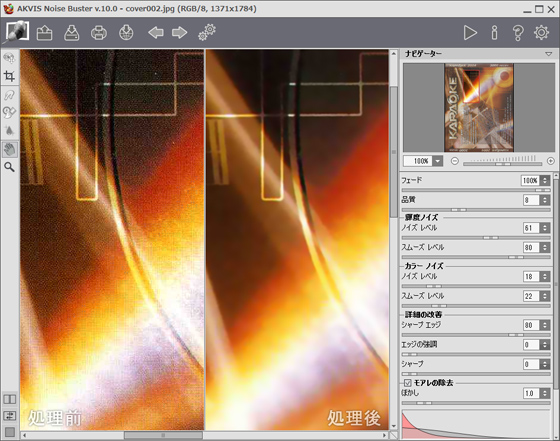
Task: Open image file from top toolbar
Action: click(x=45, y=33)
